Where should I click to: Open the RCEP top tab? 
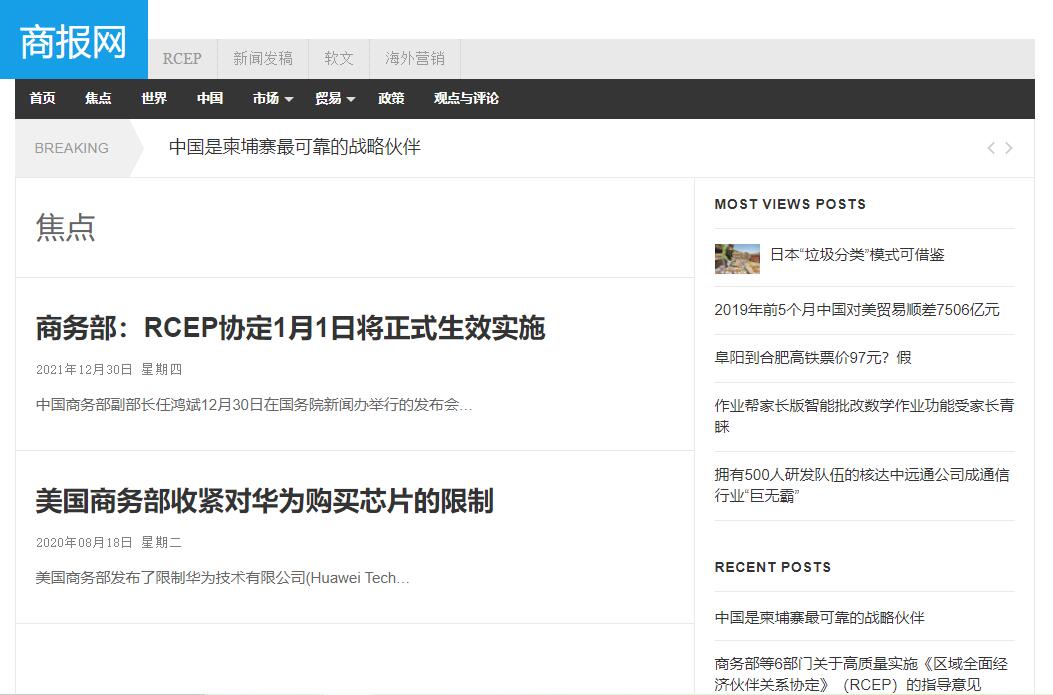pyautogui.click(x=182, y=58)
